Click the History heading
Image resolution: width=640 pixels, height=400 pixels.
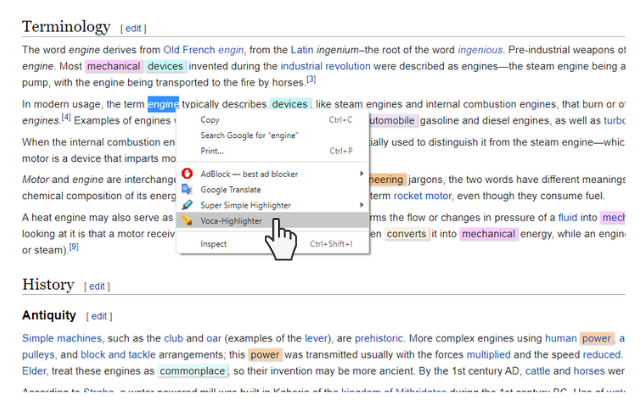click(x=48, y=284)
